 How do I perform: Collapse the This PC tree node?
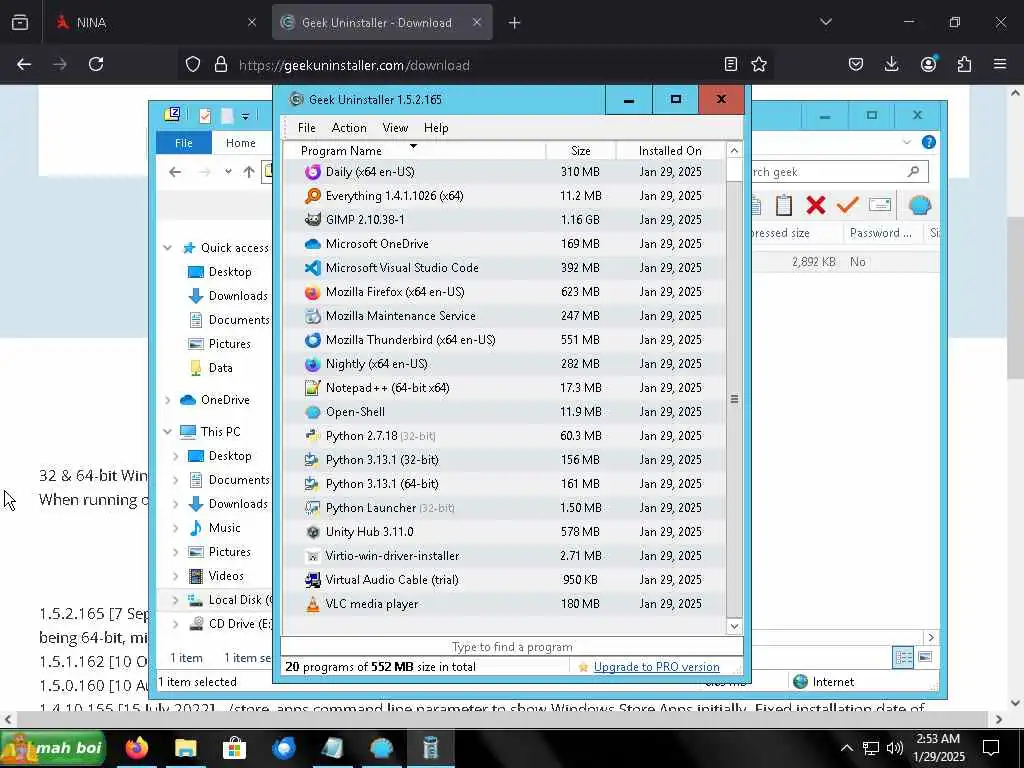[168, 432]
